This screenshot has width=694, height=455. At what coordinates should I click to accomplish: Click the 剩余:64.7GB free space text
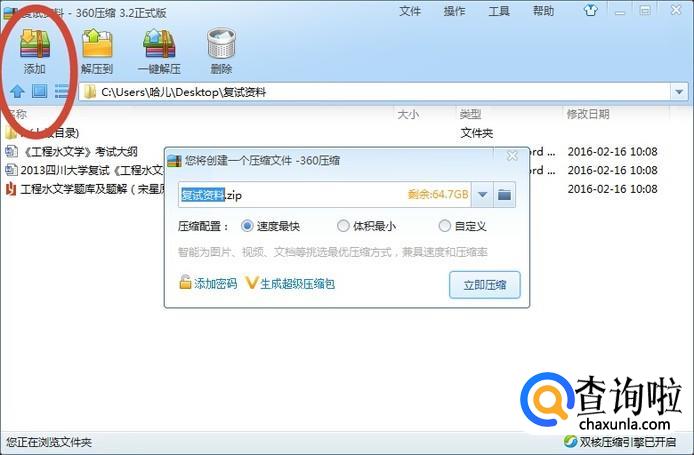(x=438, y=194)
